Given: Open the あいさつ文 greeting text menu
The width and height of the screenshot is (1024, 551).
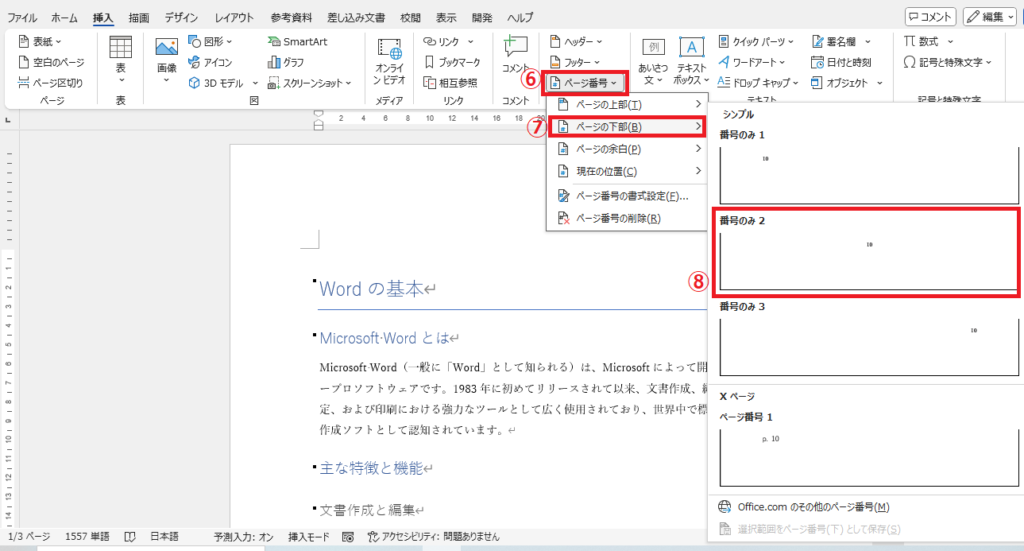Looking at the screenshot, I should (x=653, y=61).
